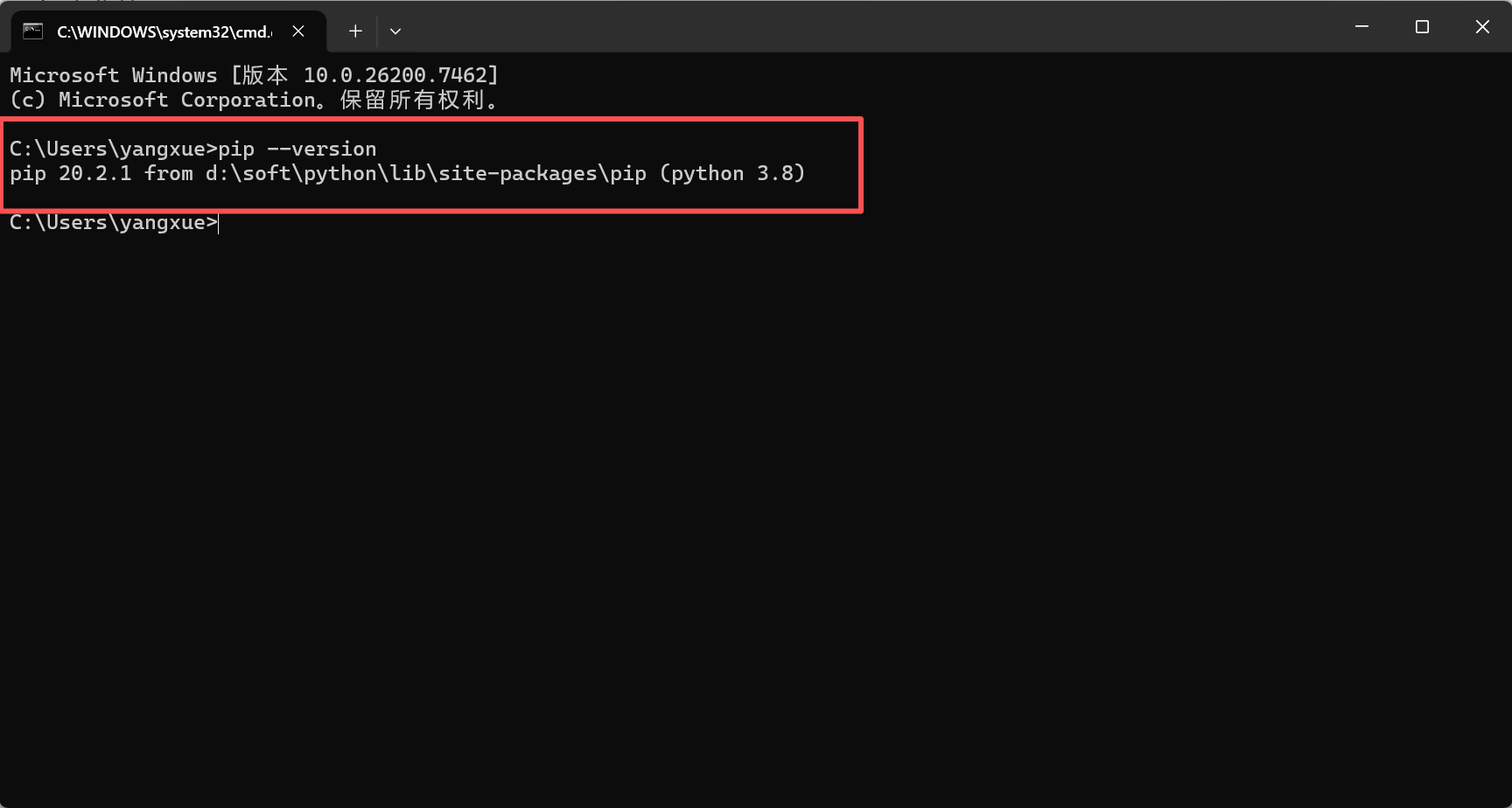Click the Microsoft Corporation copyright line
1512x808 pixels.
(x=254, y=99)
